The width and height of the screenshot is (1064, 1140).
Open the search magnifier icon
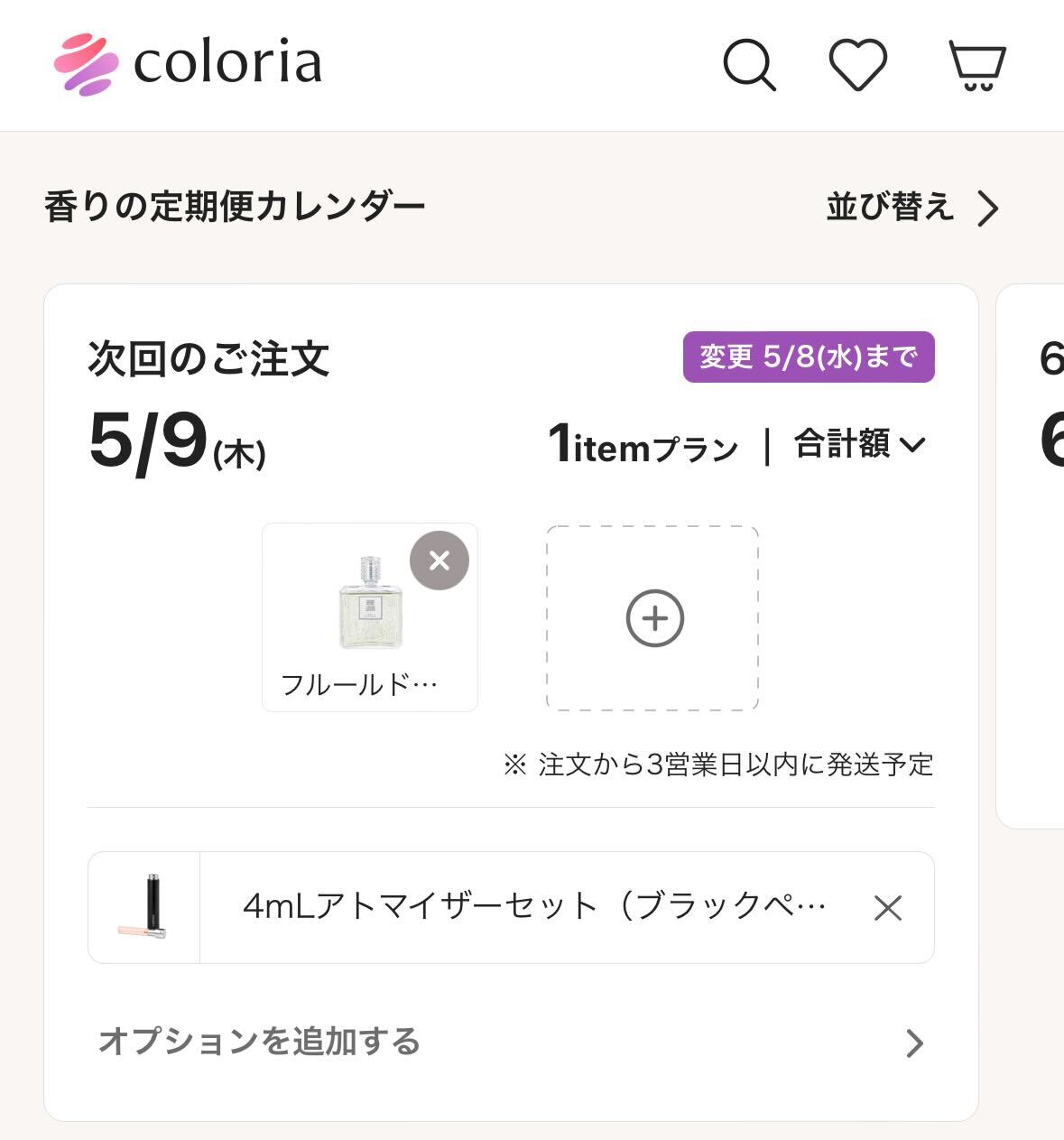[749, 65]
